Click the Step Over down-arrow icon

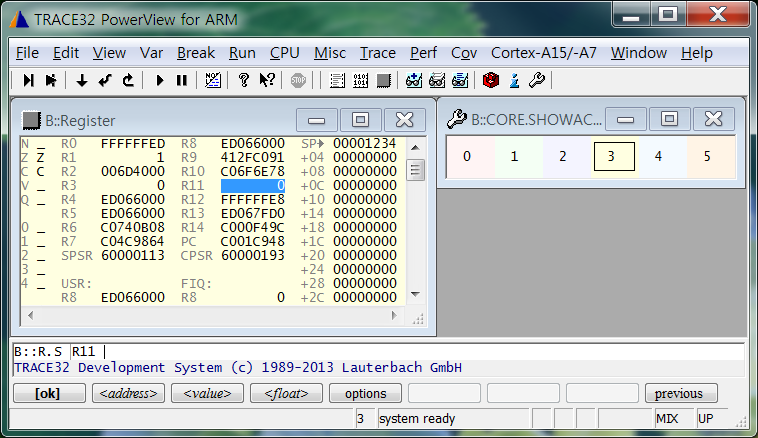[82, 80]
